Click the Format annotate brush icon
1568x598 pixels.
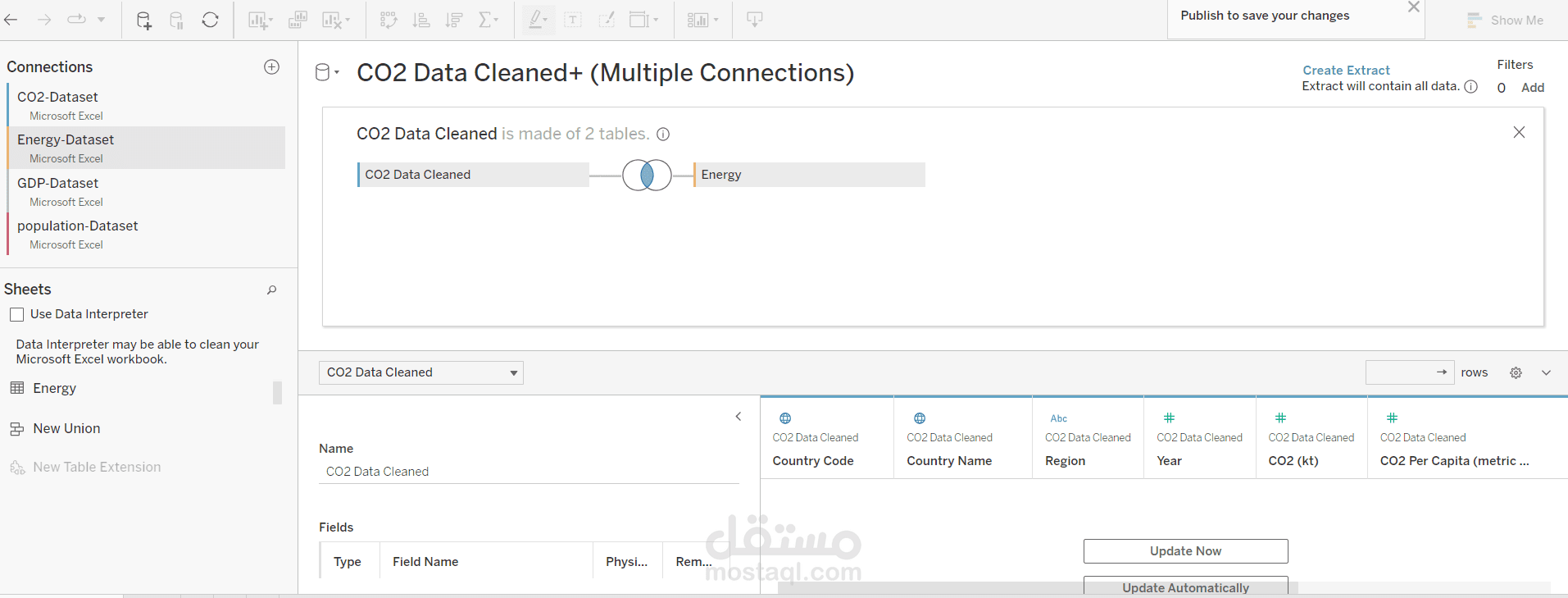click(x=607, y=20)
